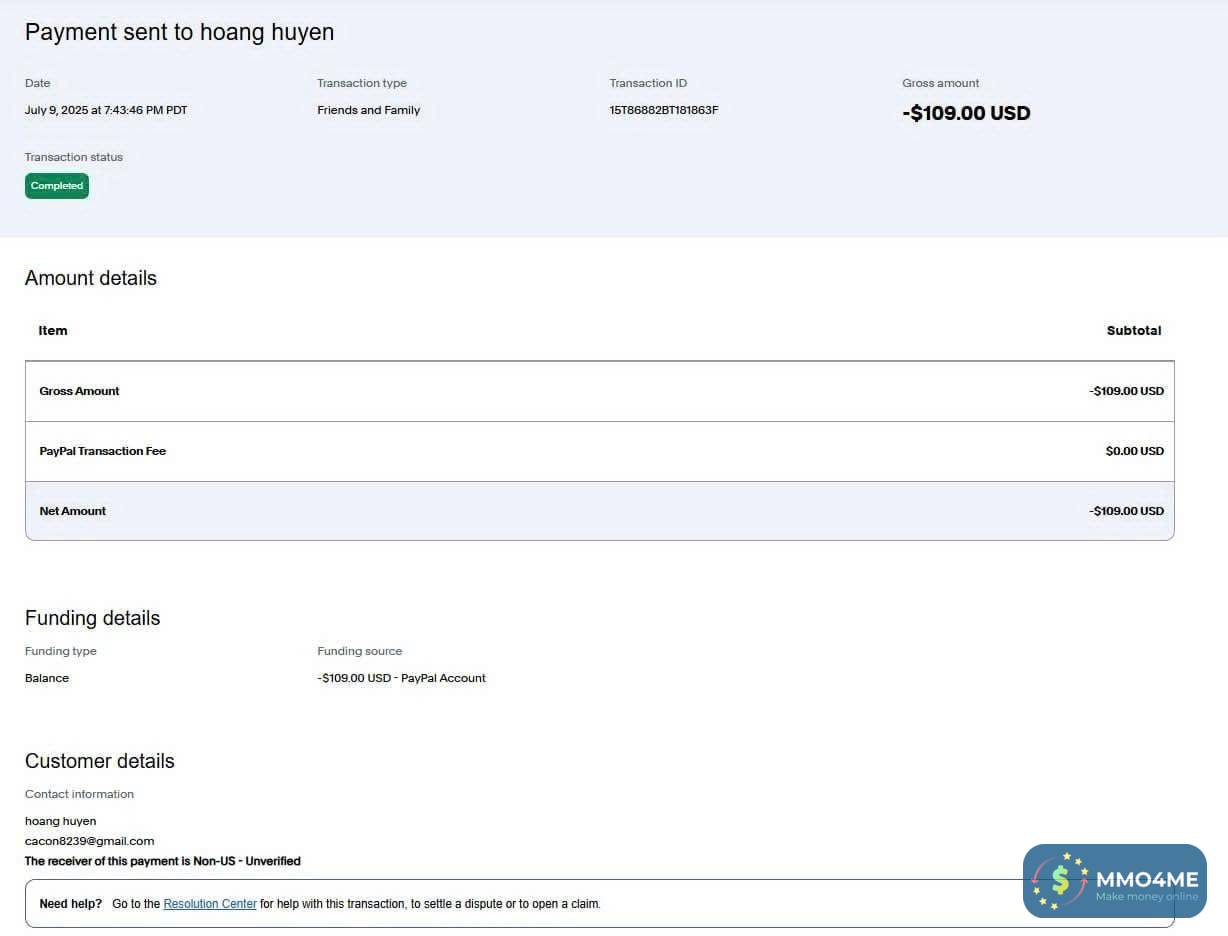This screenshot has height=936, width=1228.
Task: Click the MMO4ME watermark text
Action: point(1146,879)
